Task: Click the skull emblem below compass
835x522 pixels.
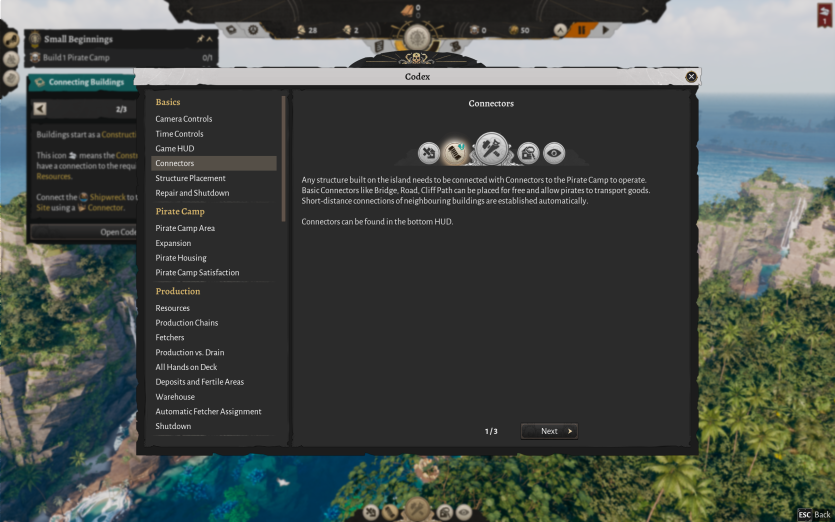Action: click(417, 58)
